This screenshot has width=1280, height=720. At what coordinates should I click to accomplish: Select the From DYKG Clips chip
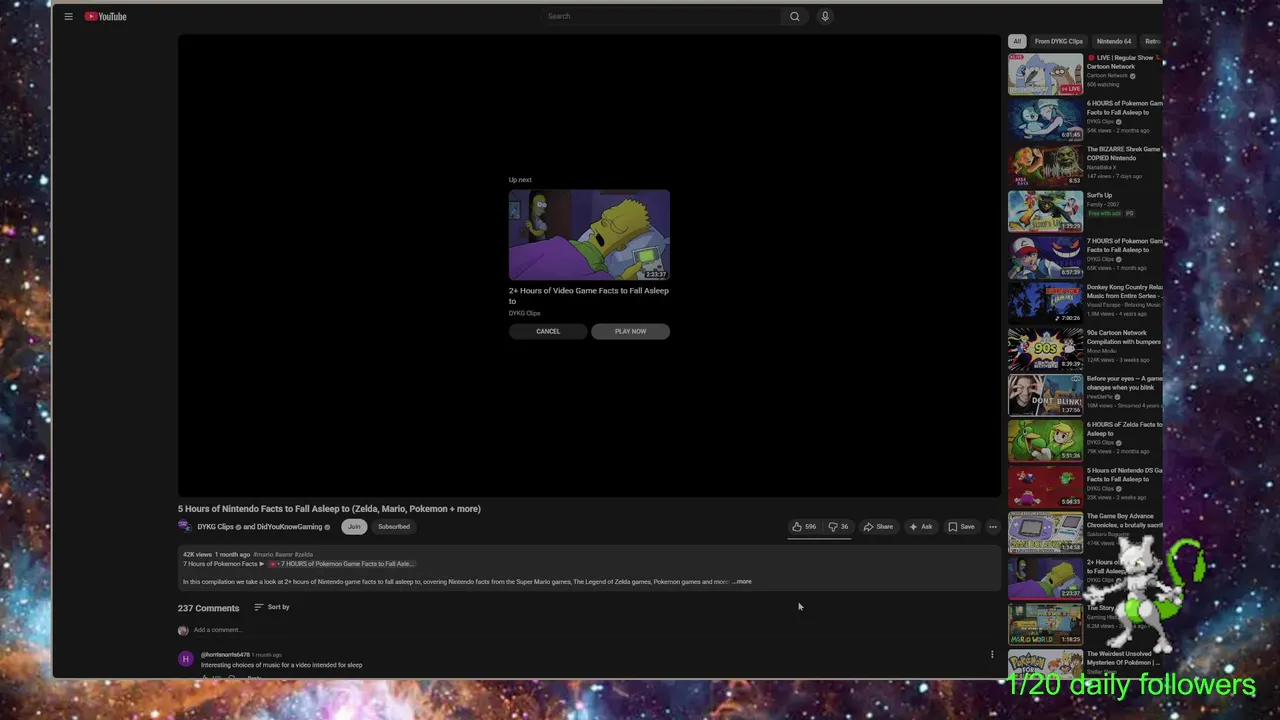pos(1059,41)
